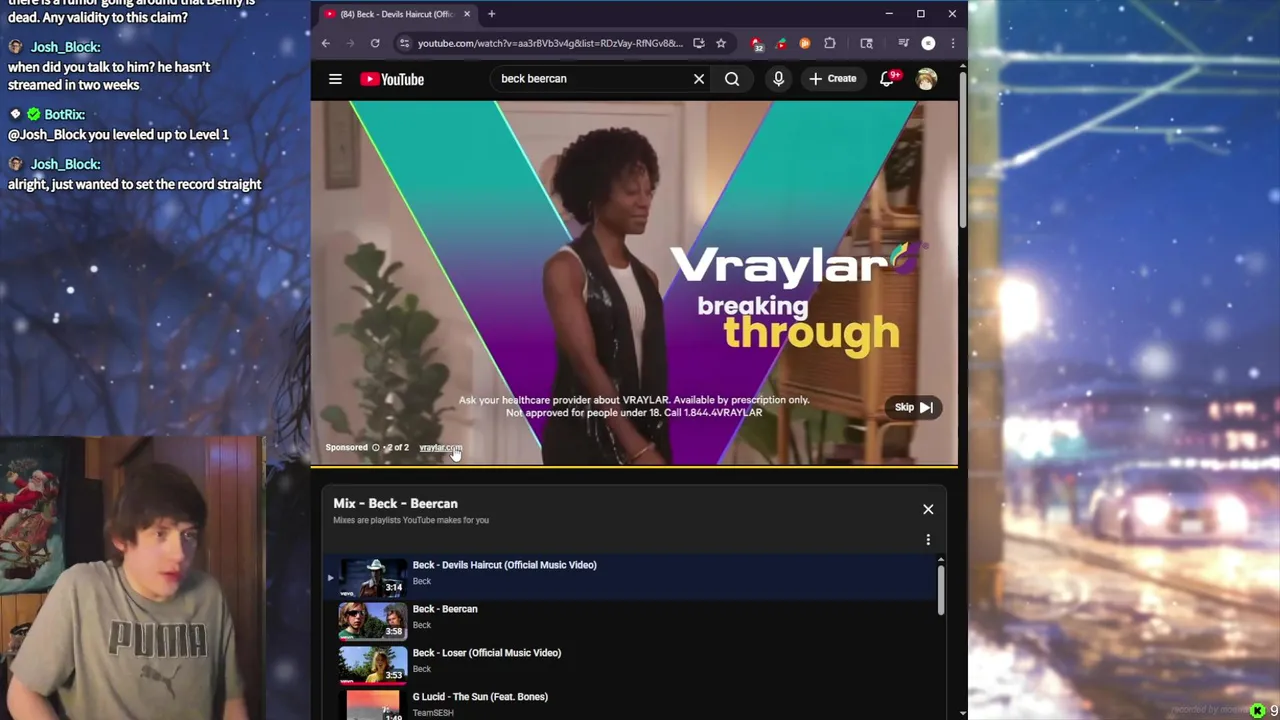Minimize the Chrome window
Viewport: 1280px width, 720px height.
(888, 14)
